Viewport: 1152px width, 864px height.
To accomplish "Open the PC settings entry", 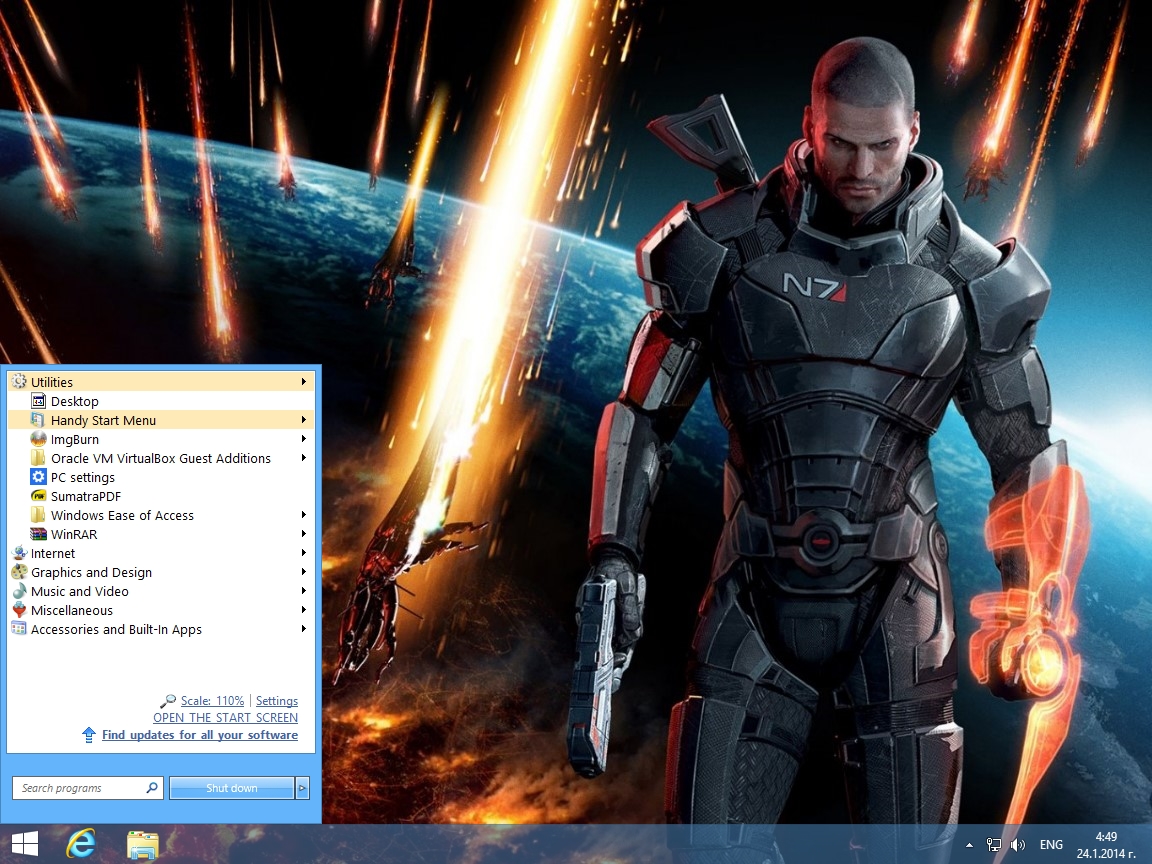I will click(x=161, y=477).
